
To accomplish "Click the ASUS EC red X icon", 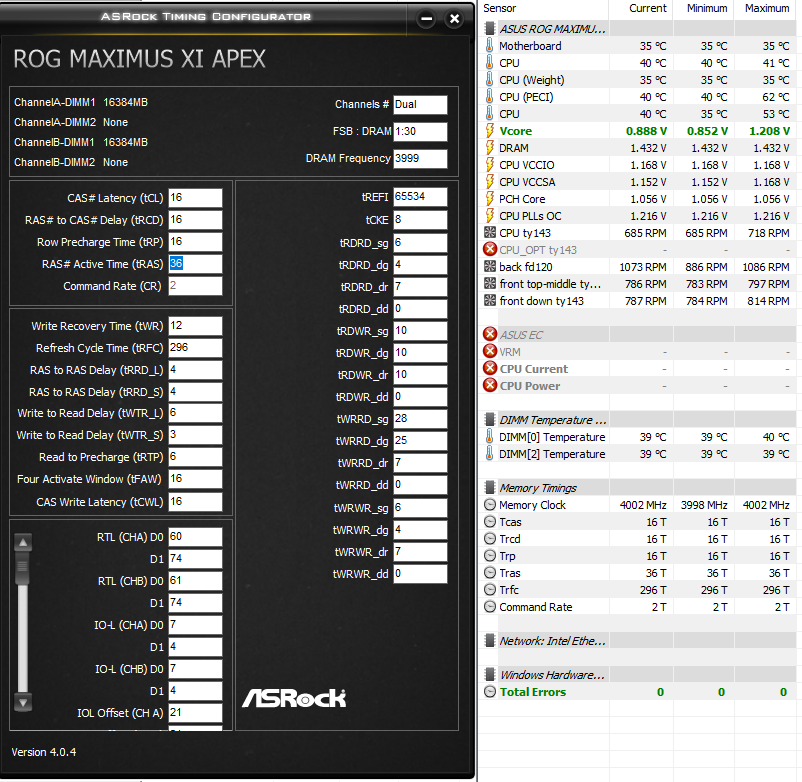I will (x=490, y=334).
